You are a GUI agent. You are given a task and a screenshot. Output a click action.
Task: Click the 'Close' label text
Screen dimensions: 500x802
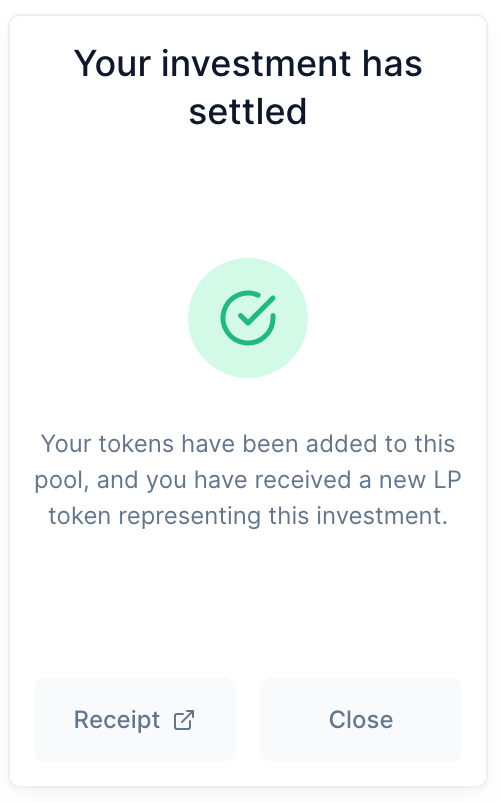click(361, 720)
